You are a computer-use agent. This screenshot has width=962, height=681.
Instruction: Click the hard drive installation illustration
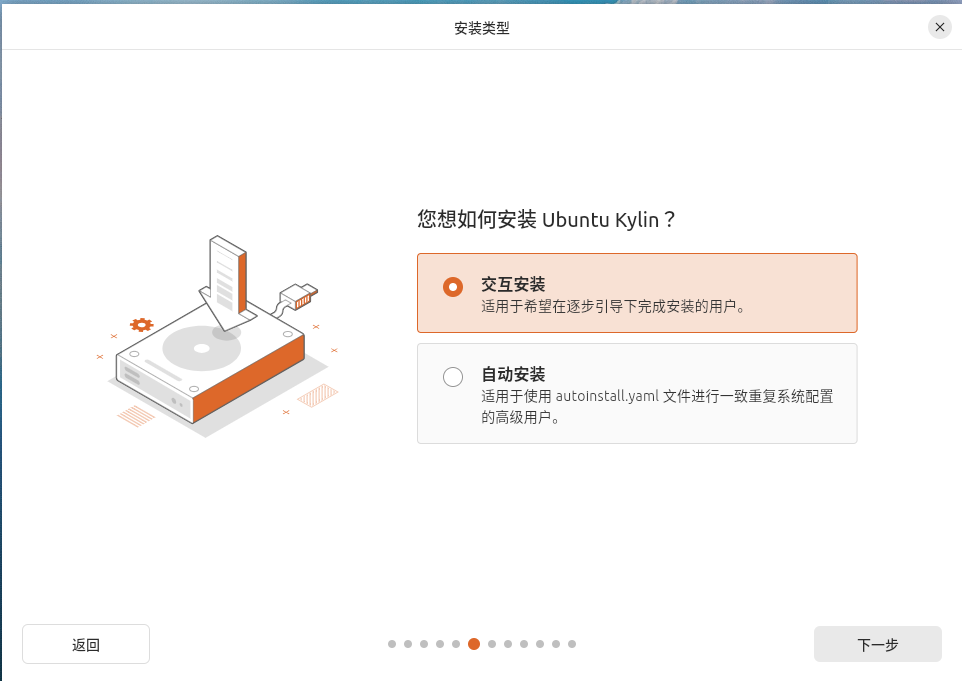[x=218, y=336]
